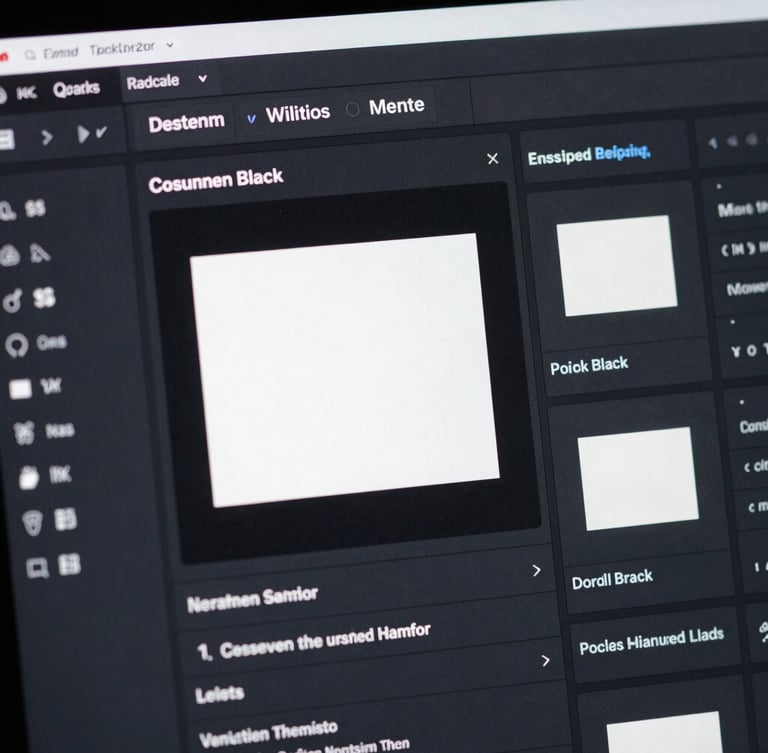Click the left arrow icon above right panel
This screenshot has width=768, height=753.
pyautogui.click(x=713, y=143)
